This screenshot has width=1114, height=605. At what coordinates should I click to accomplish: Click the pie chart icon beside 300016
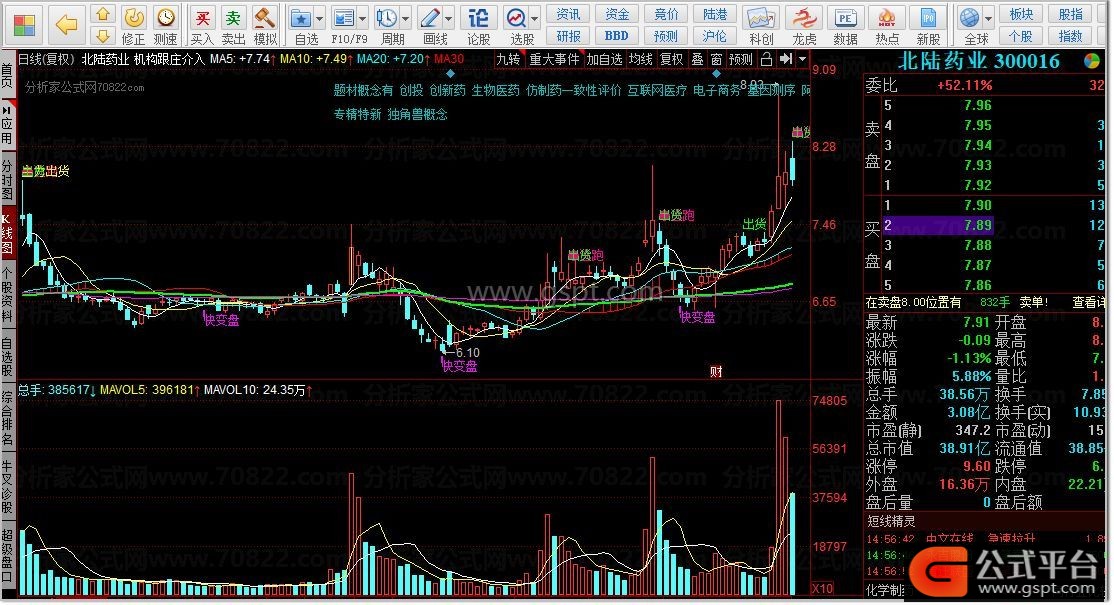point(1091,62)
